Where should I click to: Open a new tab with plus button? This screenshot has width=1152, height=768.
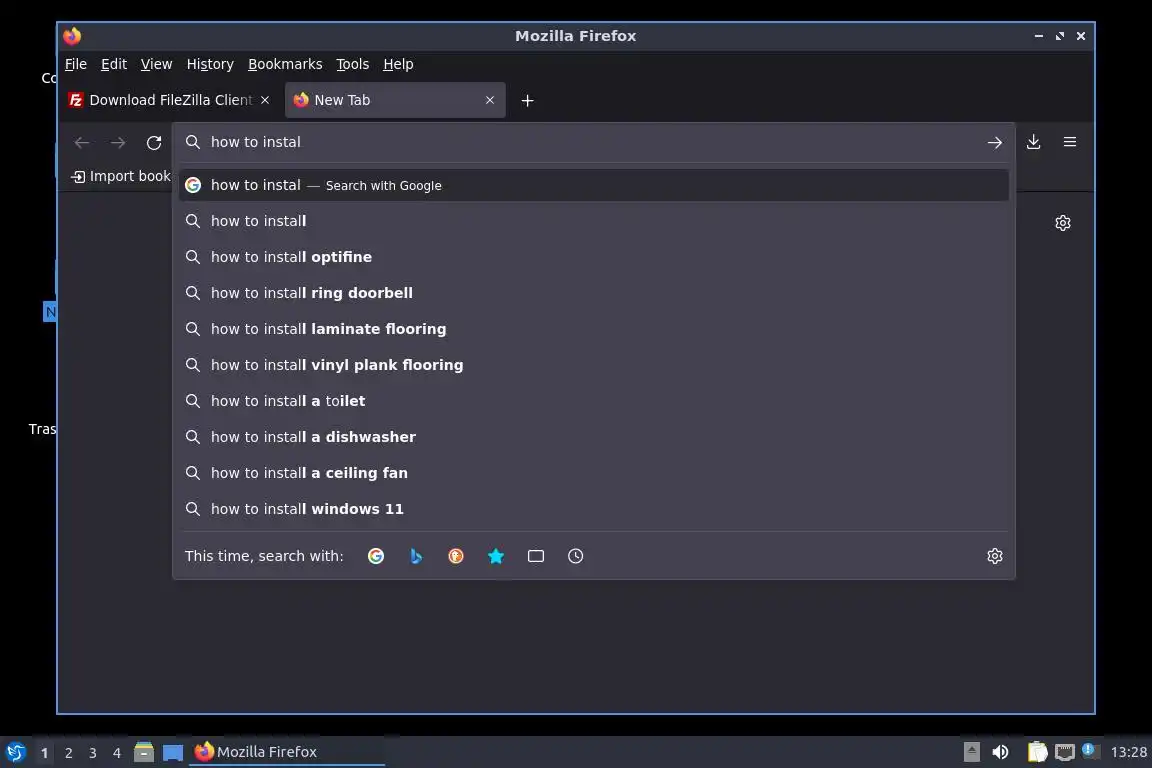(528, 101)
